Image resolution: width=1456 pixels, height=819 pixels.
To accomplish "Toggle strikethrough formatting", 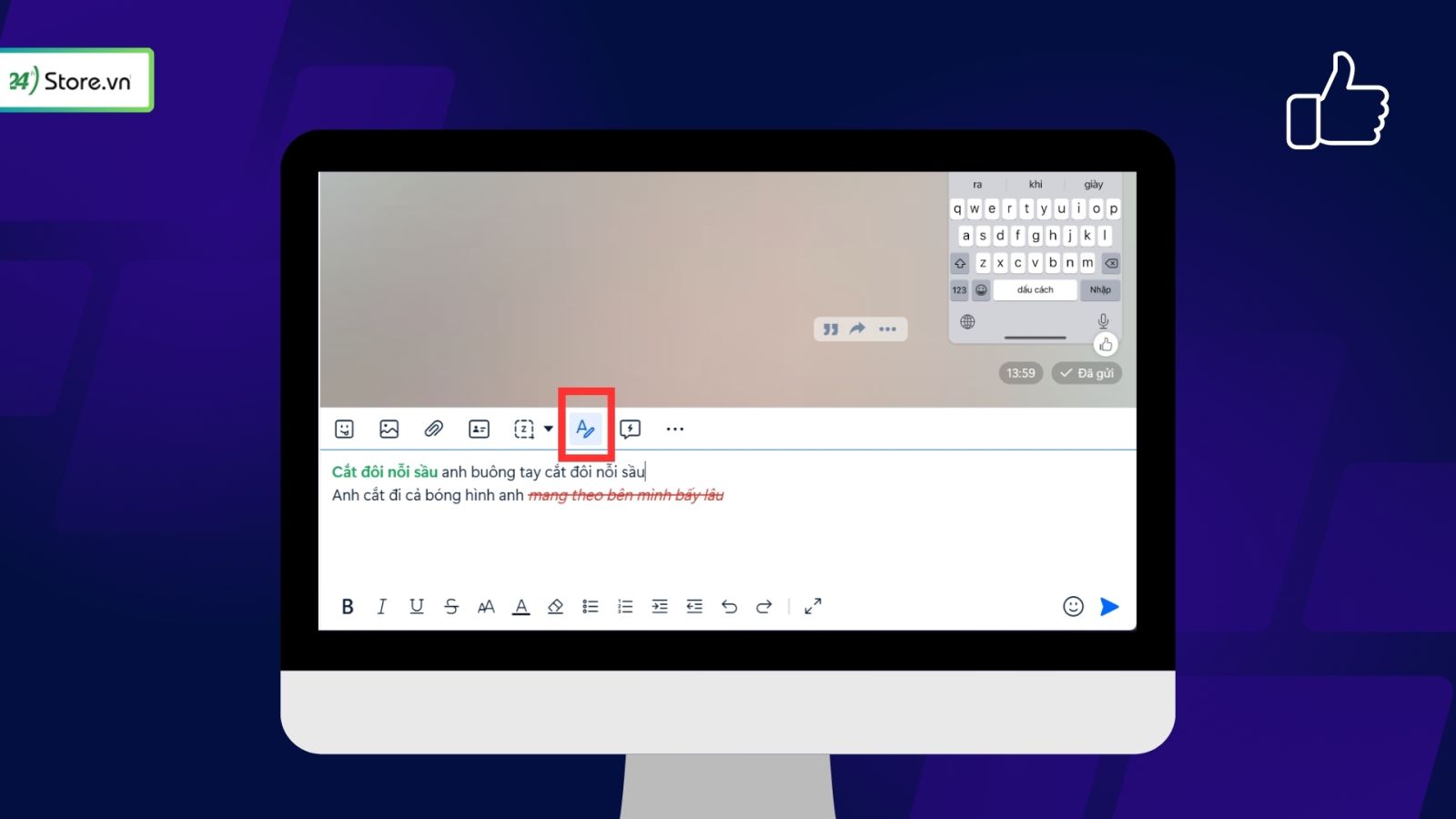I will (x=451, y=607).
